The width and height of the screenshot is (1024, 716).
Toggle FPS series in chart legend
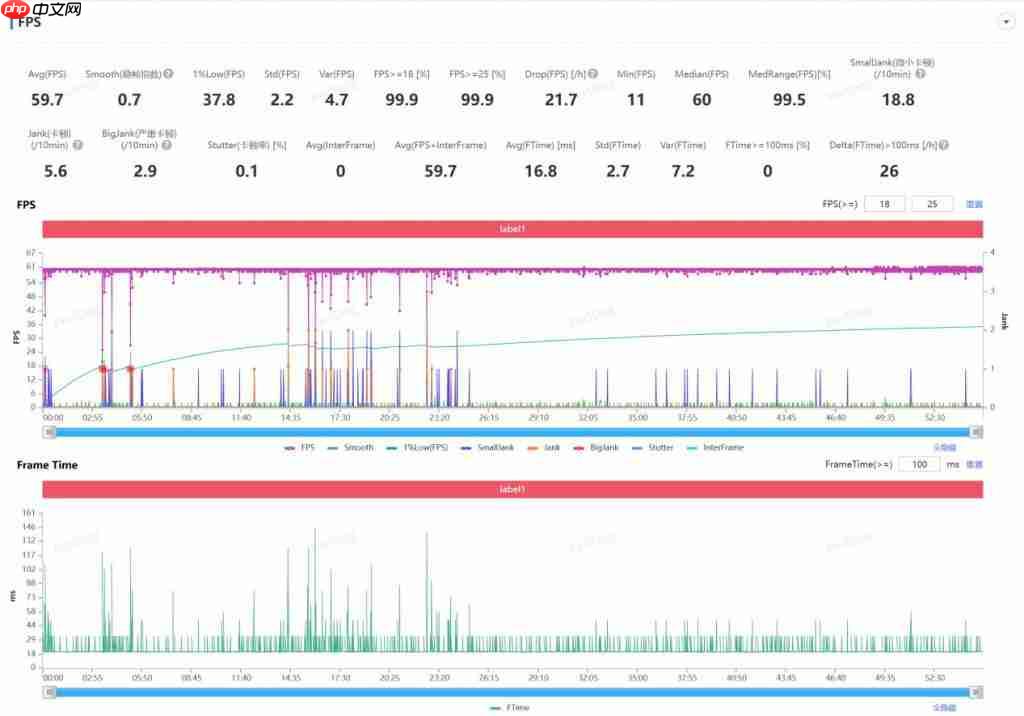pos(301,448)
